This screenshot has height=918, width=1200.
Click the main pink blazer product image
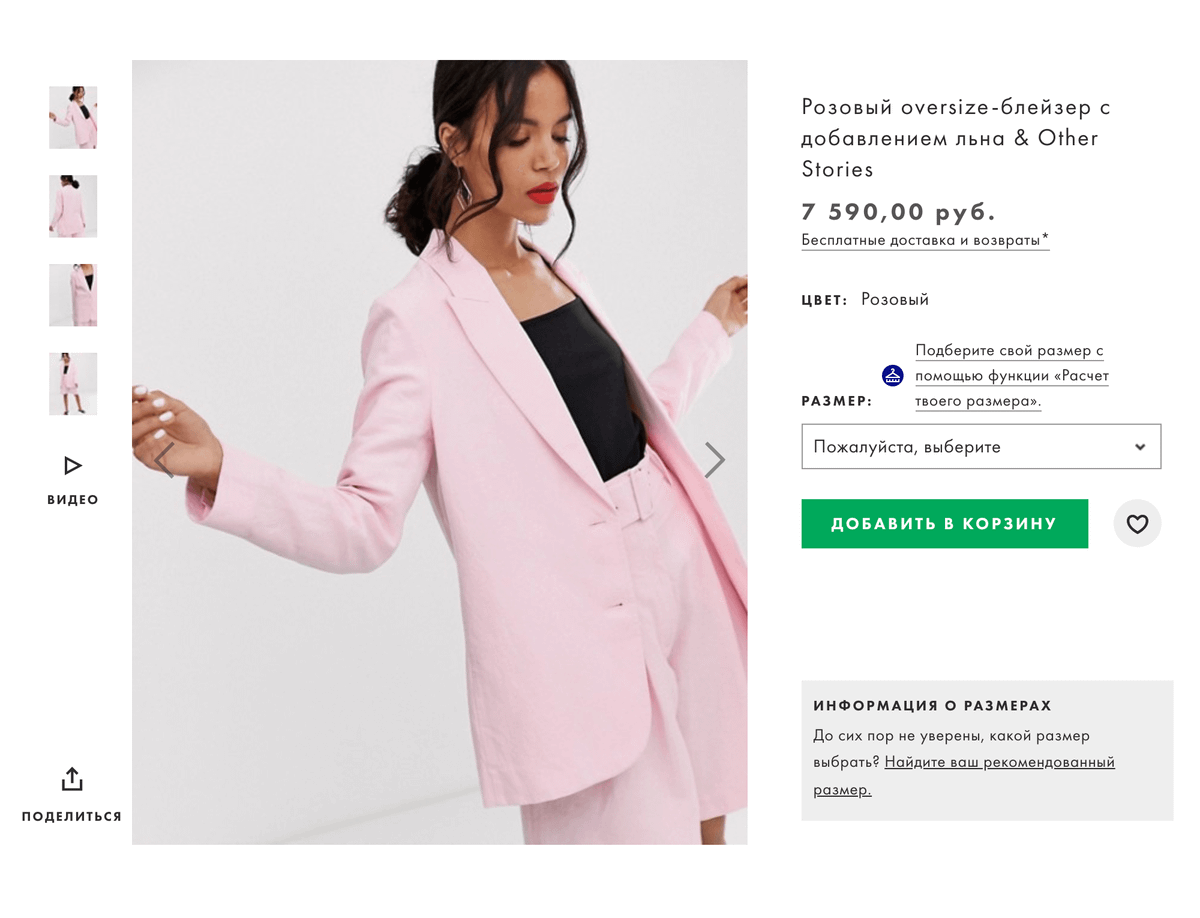click(440, 452)
